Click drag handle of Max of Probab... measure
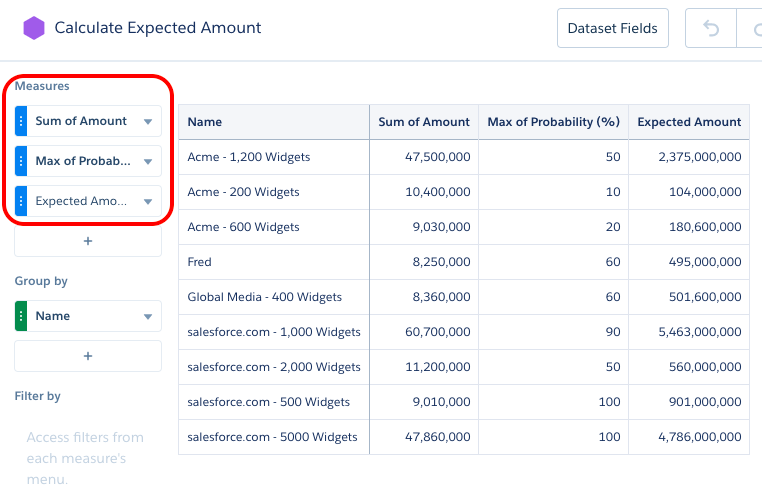 click(x=21, y=161)
